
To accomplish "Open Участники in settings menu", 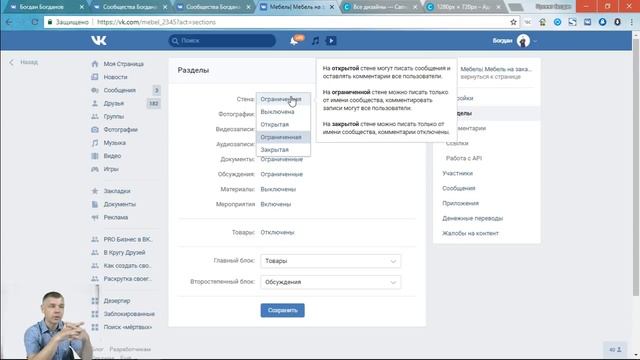I will [457, 173].
